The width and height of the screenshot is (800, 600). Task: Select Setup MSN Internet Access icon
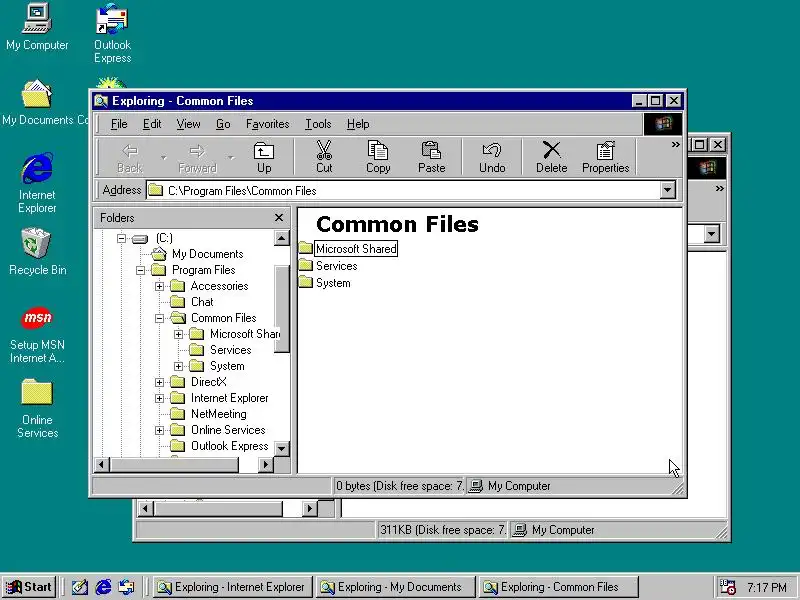pyautogui.click(x=37, y=335)
